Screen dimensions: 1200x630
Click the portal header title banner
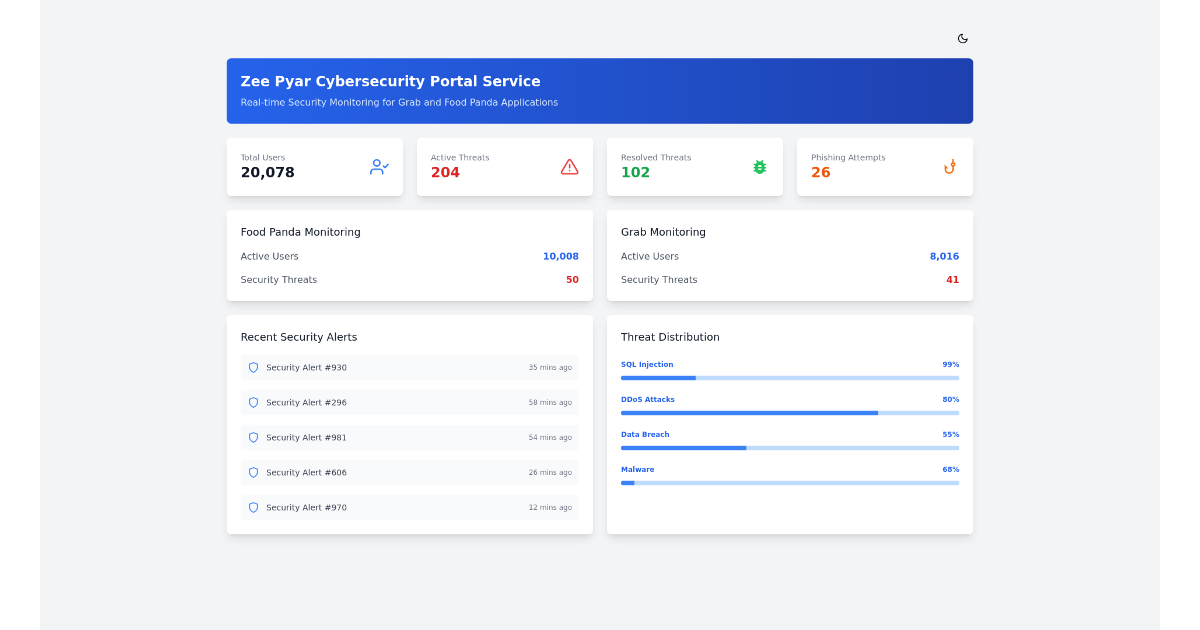[599, 90]
